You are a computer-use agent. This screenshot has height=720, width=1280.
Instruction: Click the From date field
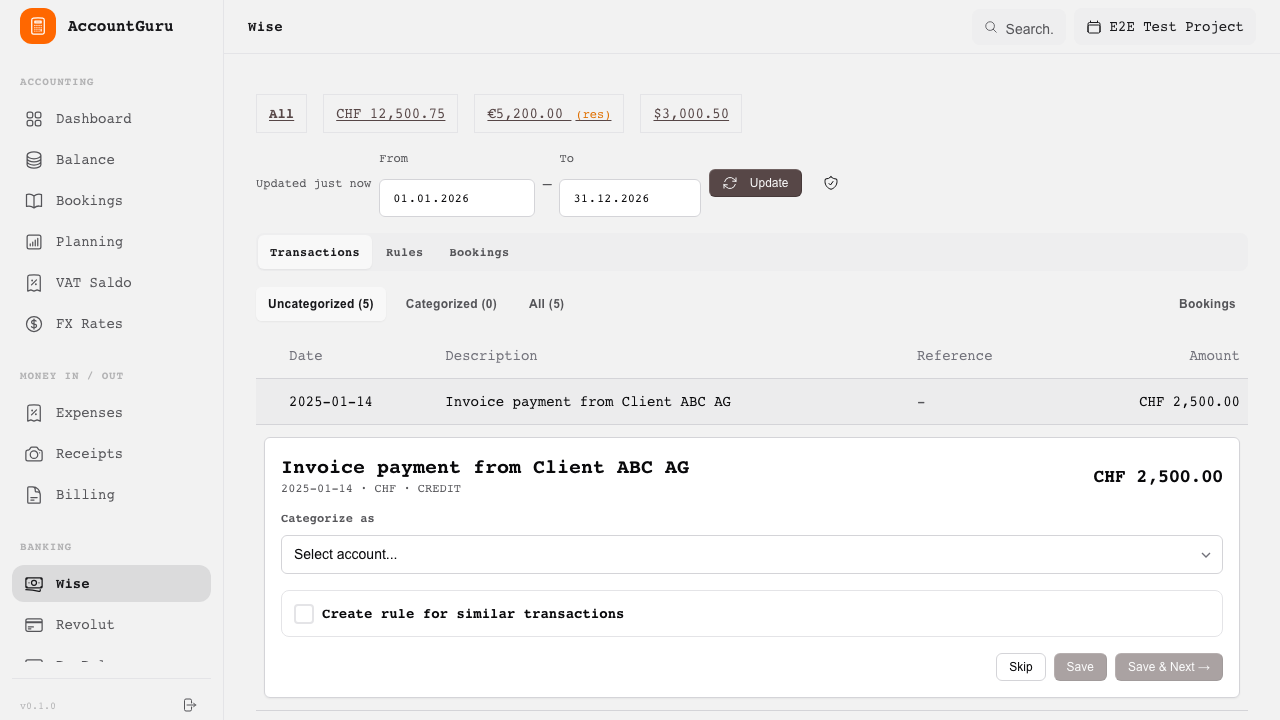[x=456, y=198]
